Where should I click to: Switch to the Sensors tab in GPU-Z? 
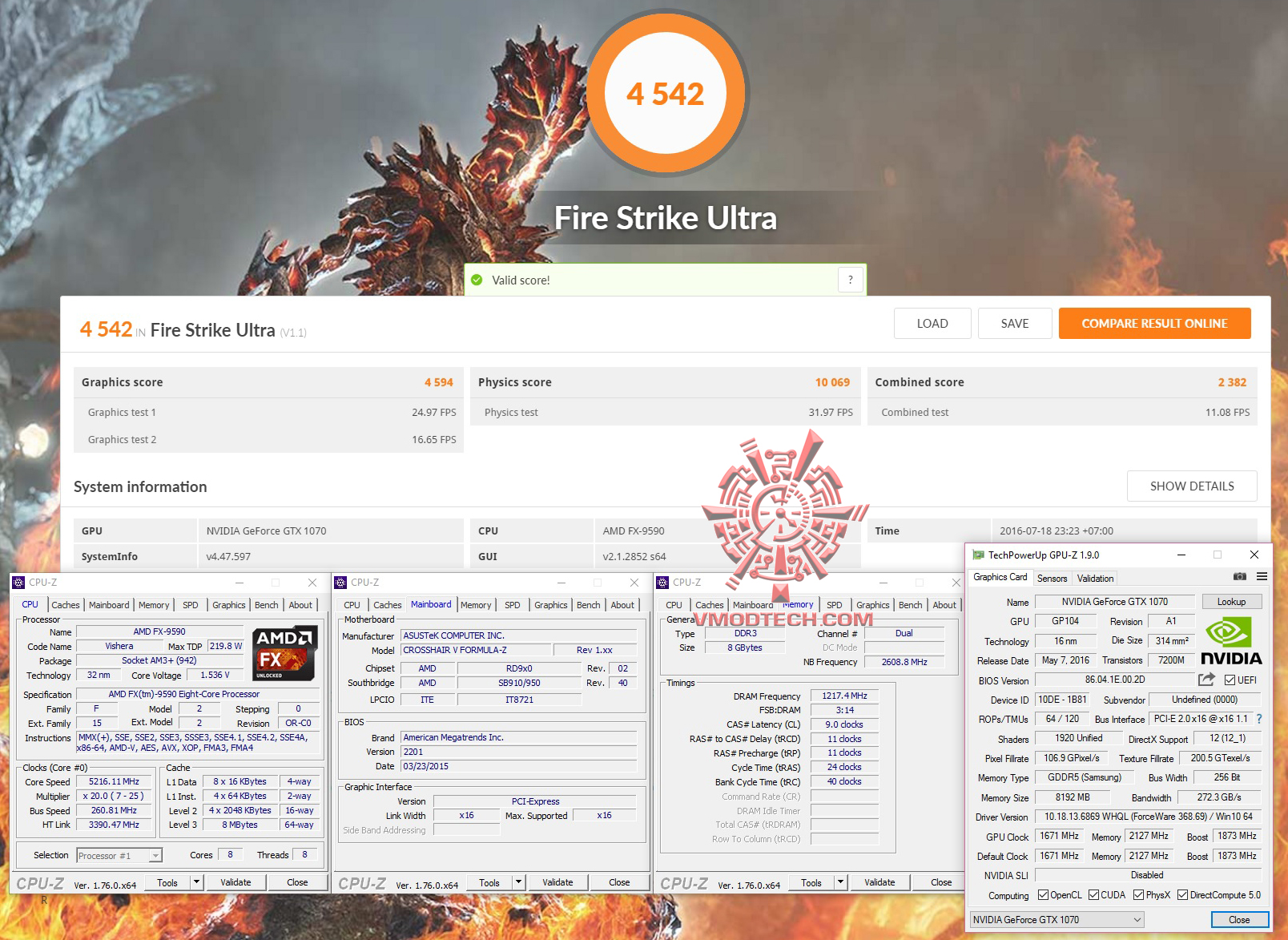1052,578
